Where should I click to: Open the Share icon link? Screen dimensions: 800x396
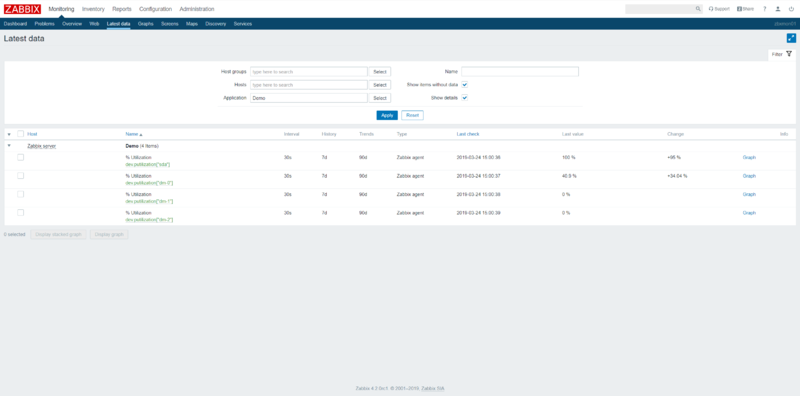745,9
